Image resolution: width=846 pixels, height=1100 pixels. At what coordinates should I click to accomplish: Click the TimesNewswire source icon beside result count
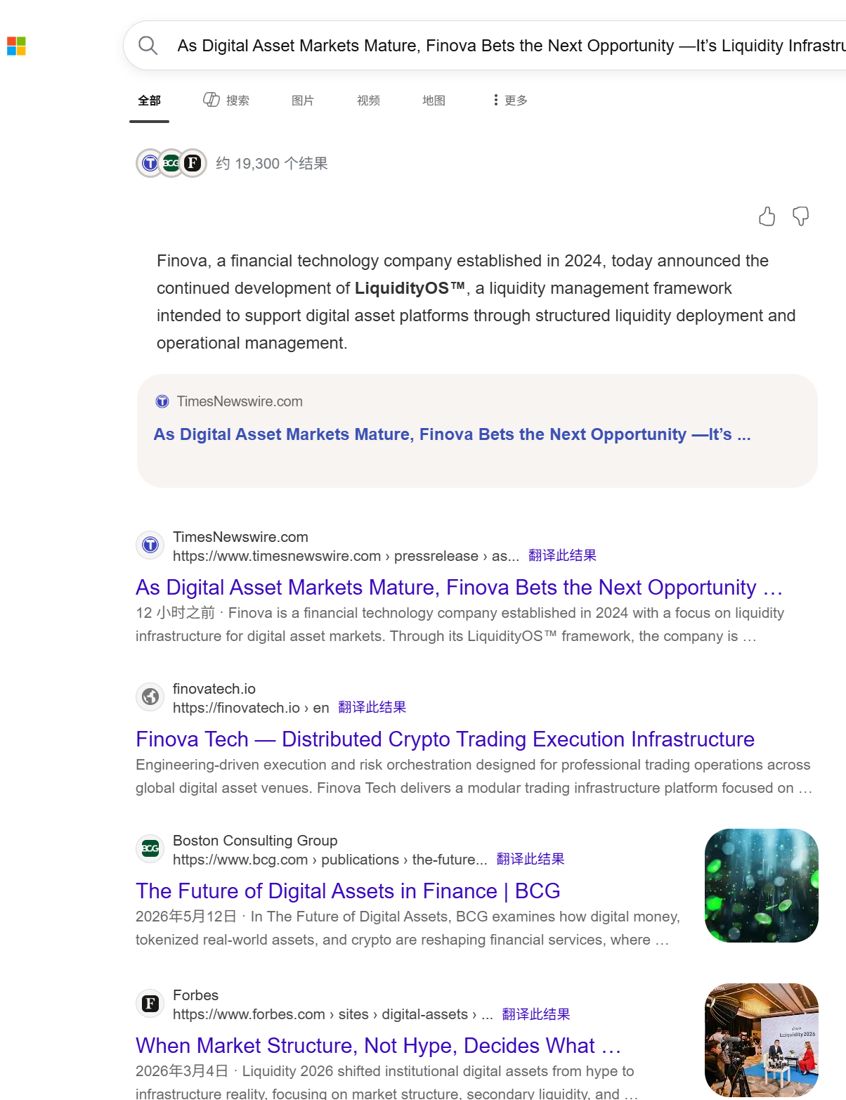[150, 163]
